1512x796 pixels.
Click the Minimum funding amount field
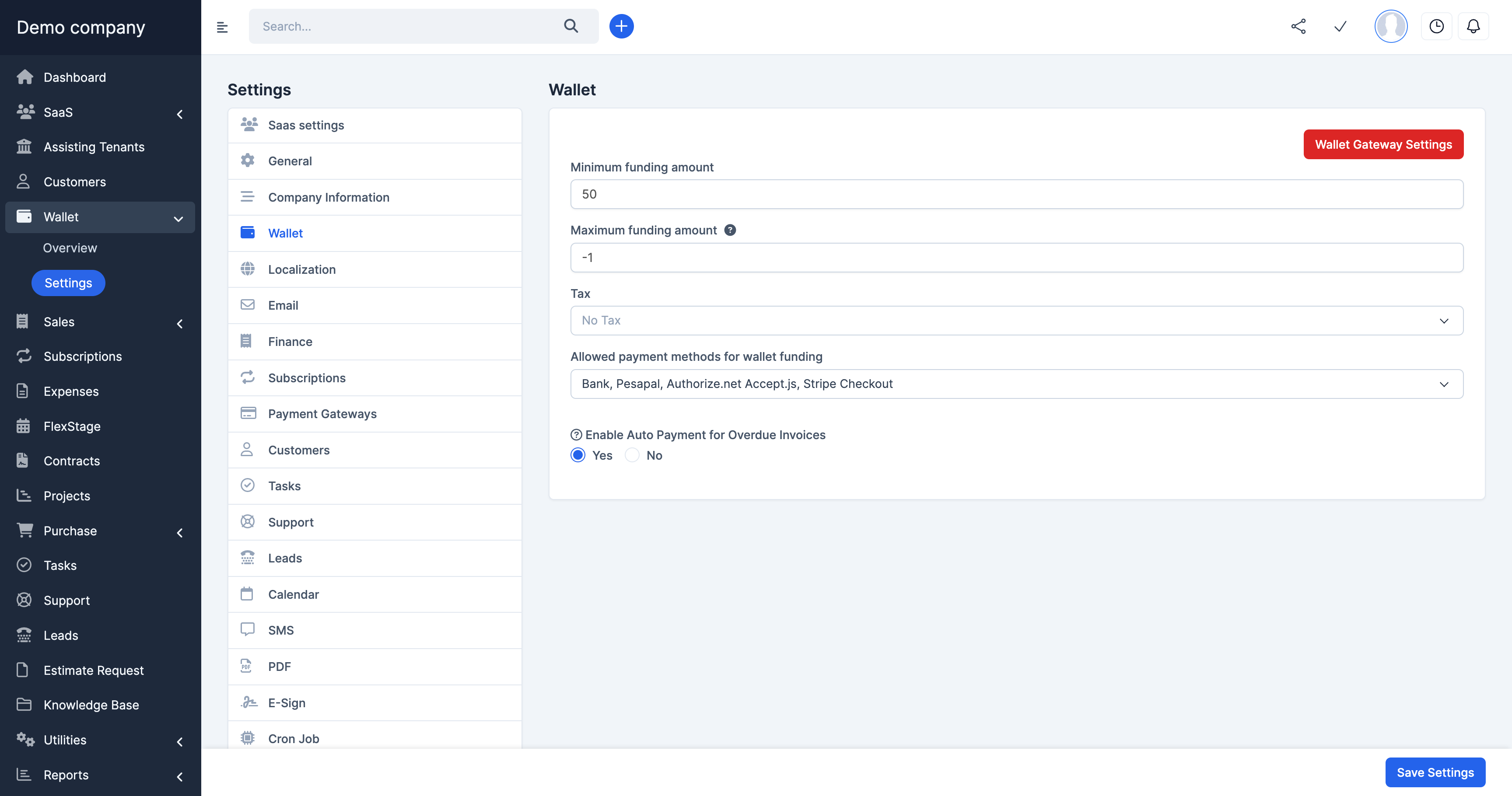pos(1016,194)
